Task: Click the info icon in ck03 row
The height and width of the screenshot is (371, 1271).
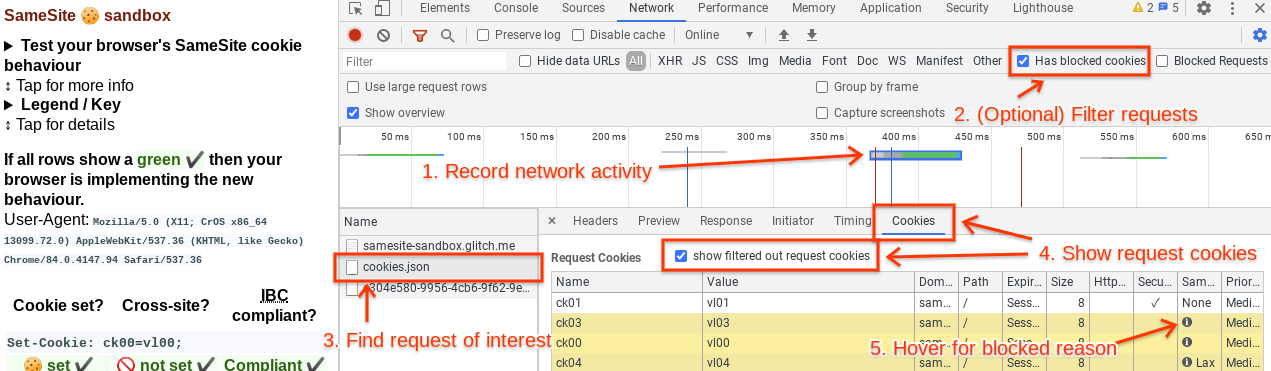Action: tap(1187, 322)
